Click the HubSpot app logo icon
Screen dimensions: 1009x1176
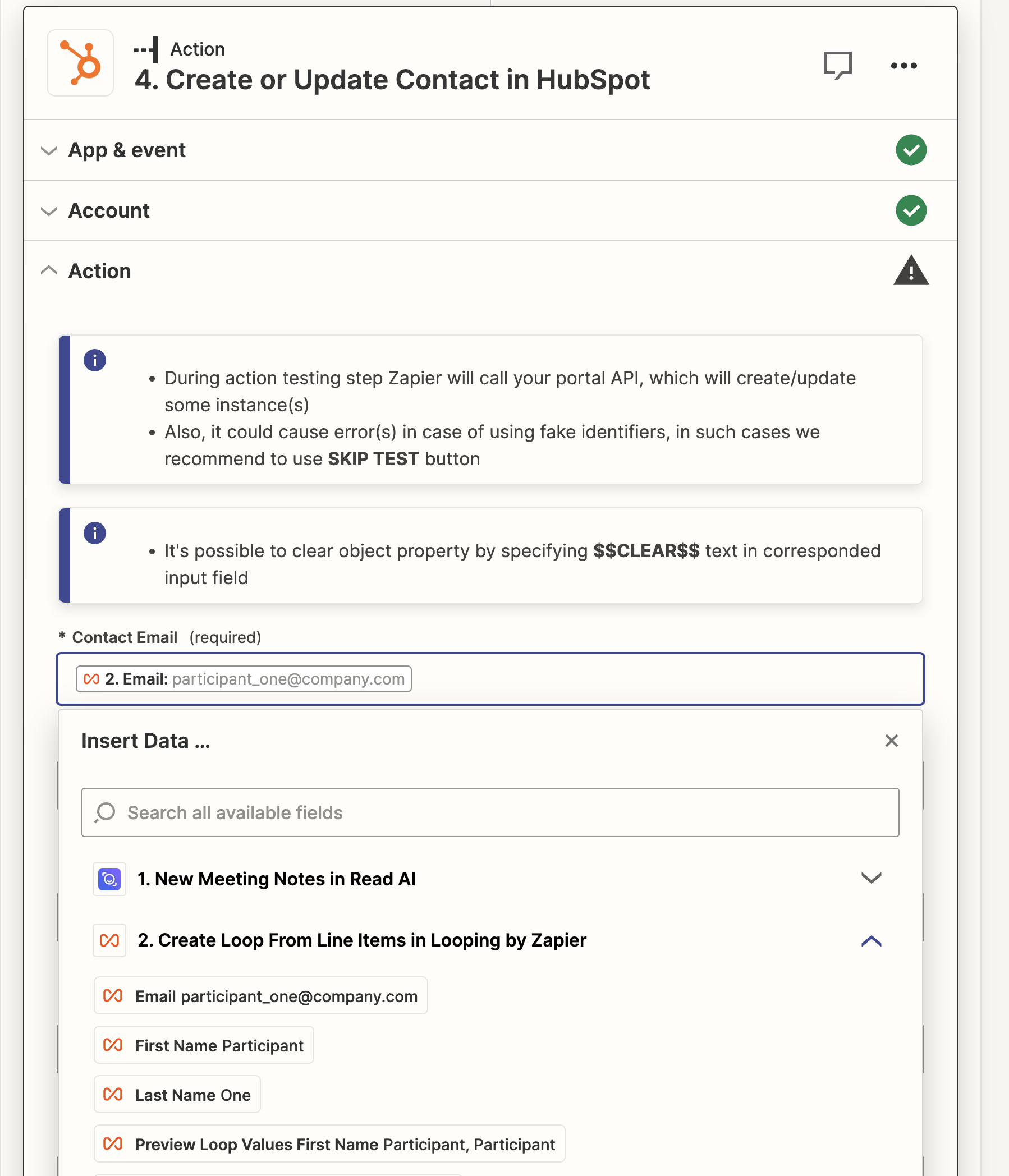click(x=80, y=63)
